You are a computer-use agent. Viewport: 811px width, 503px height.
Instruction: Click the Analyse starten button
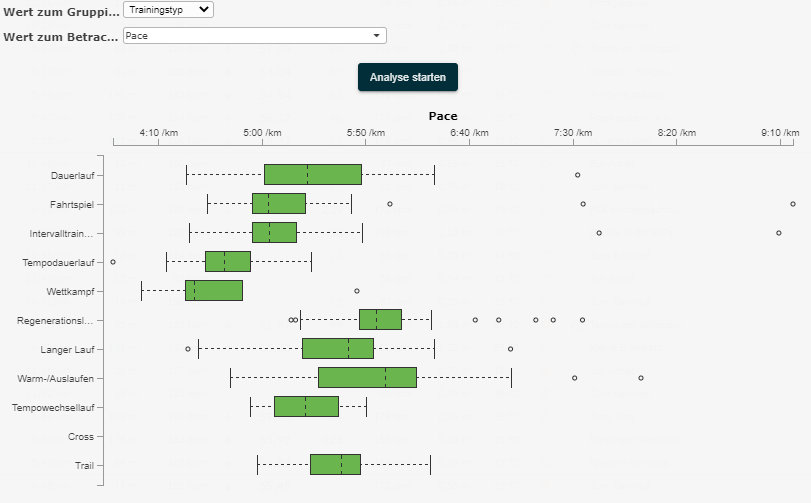pos(407,77)
